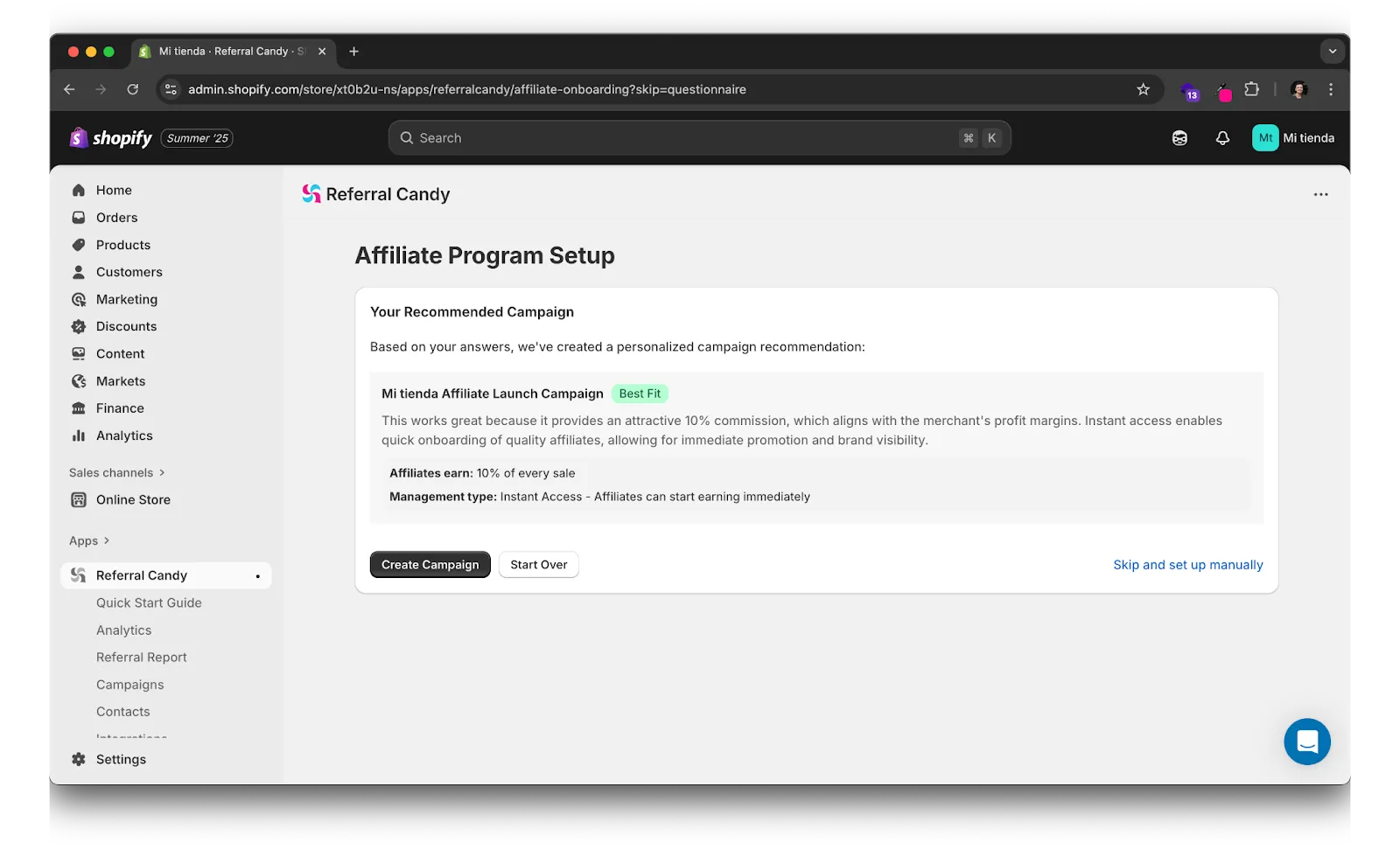Open Markets from the sidebar icon
Image resolution: width=1400 pixels, height=850 pixels.
(79, 380)
